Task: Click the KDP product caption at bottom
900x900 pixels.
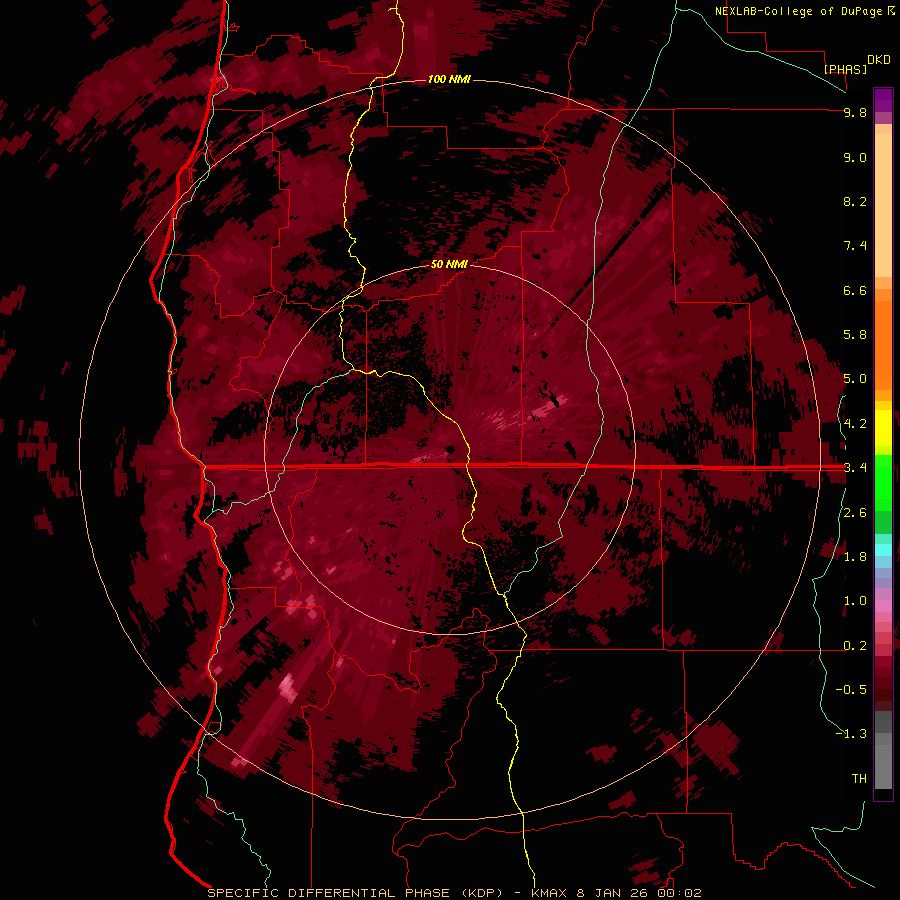Action: (454, 893)
